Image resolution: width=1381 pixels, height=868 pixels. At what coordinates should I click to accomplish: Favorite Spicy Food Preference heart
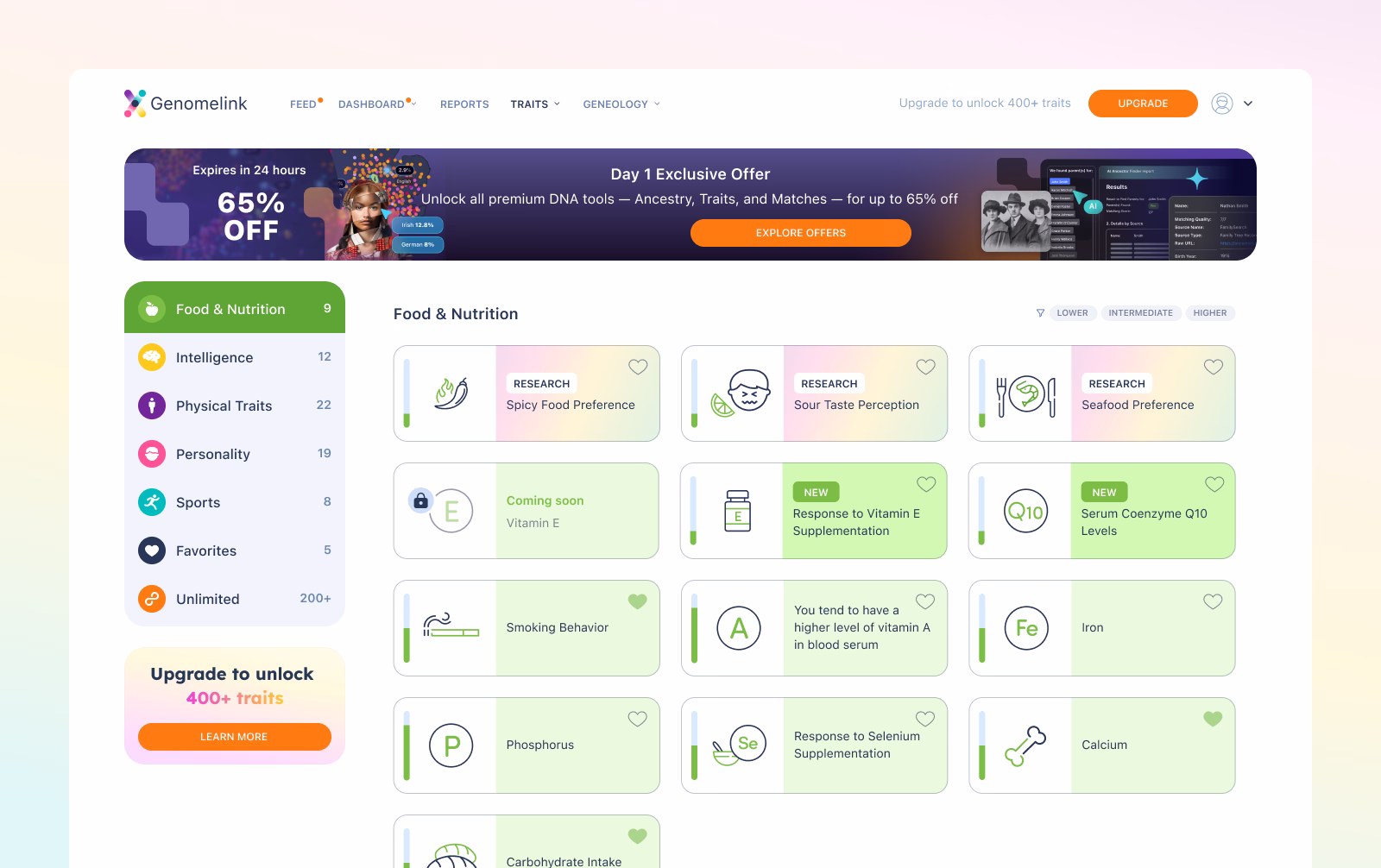coord(638,367)
